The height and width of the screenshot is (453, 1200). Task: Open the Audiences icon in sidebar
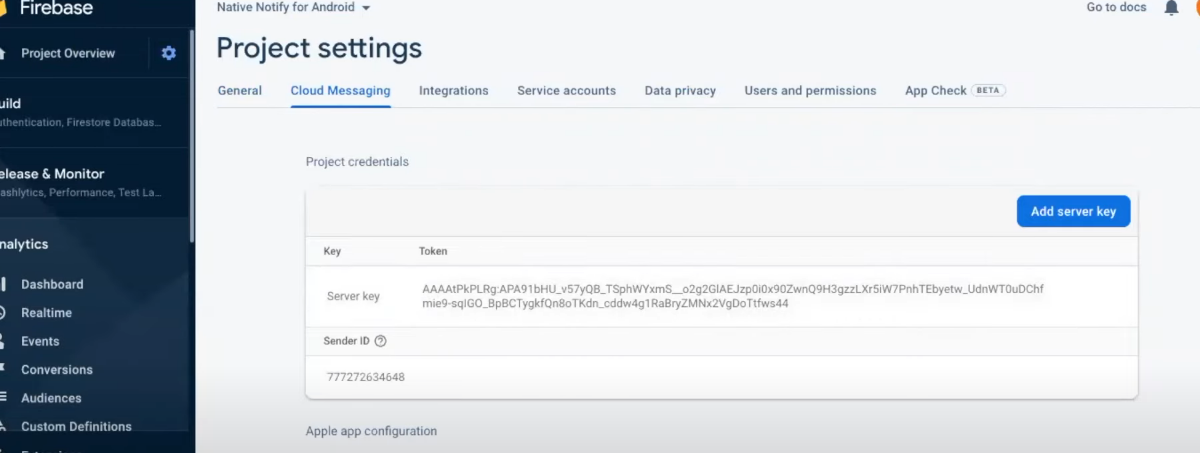click(x=3, y=398)
